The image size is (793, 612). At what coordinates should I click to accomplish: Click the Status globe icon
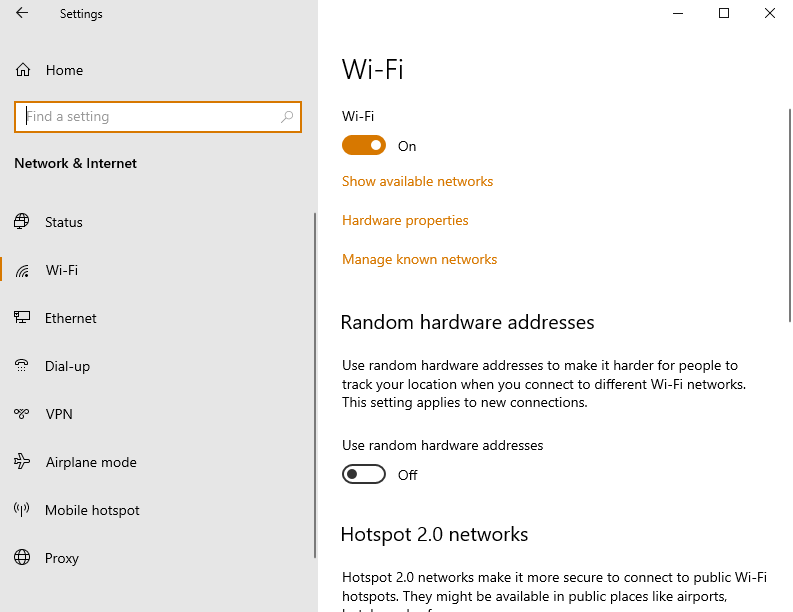[22, 222]
